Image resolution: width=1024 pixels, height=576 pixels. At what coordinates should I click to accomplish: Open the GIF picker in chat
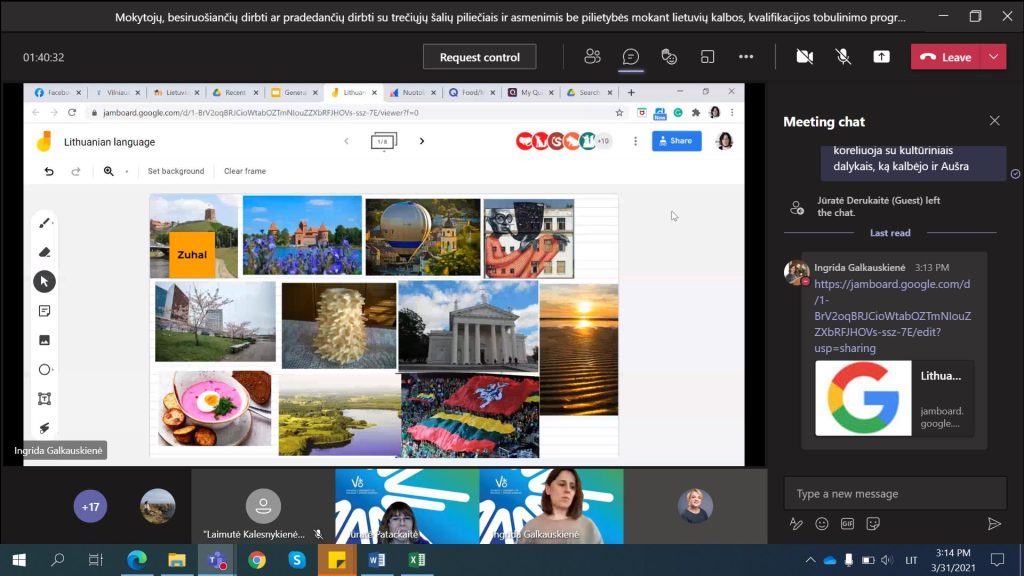(847, 523)
